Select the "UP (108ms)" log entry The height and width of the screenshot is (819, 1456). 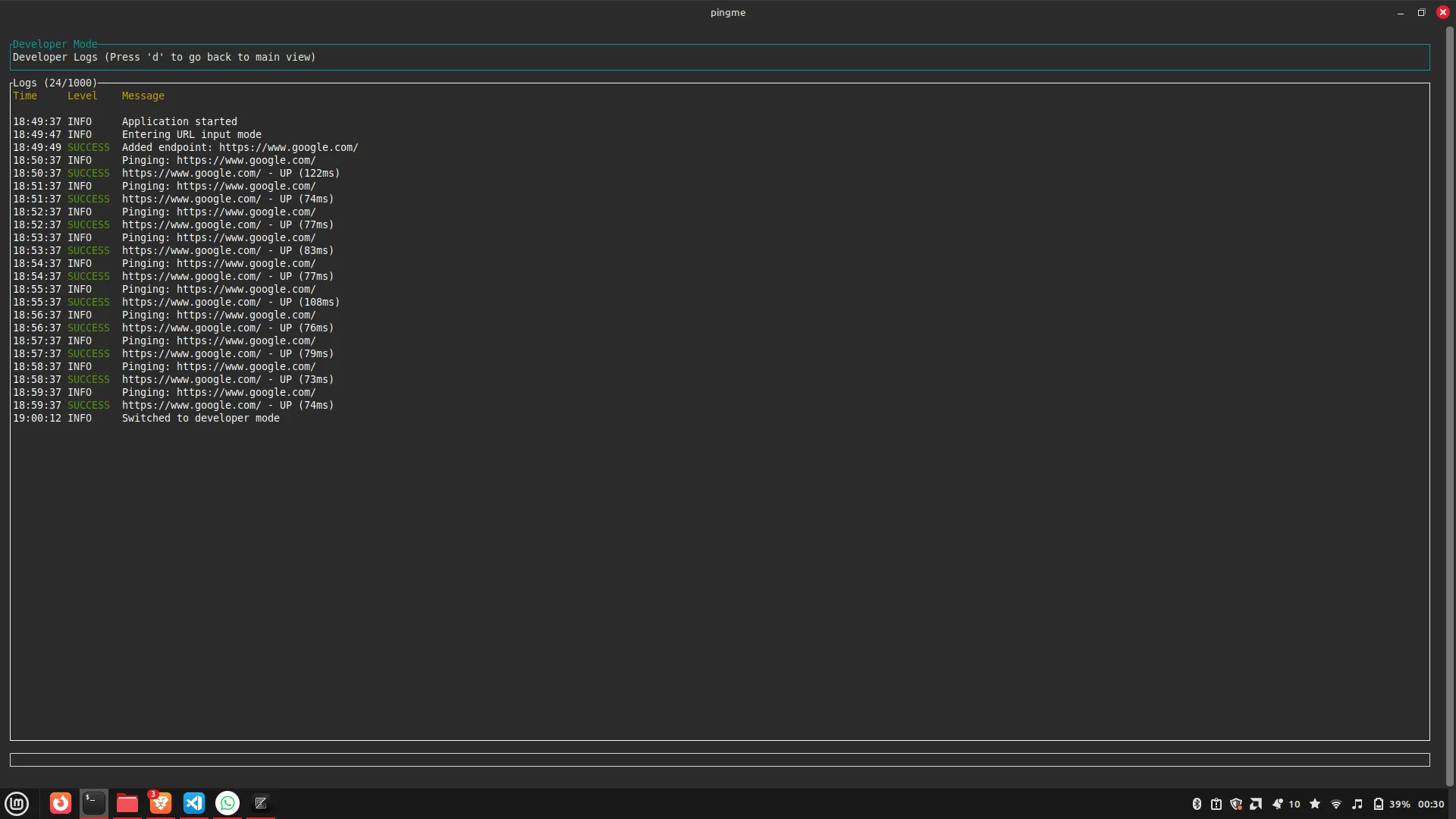pos(177,302)
